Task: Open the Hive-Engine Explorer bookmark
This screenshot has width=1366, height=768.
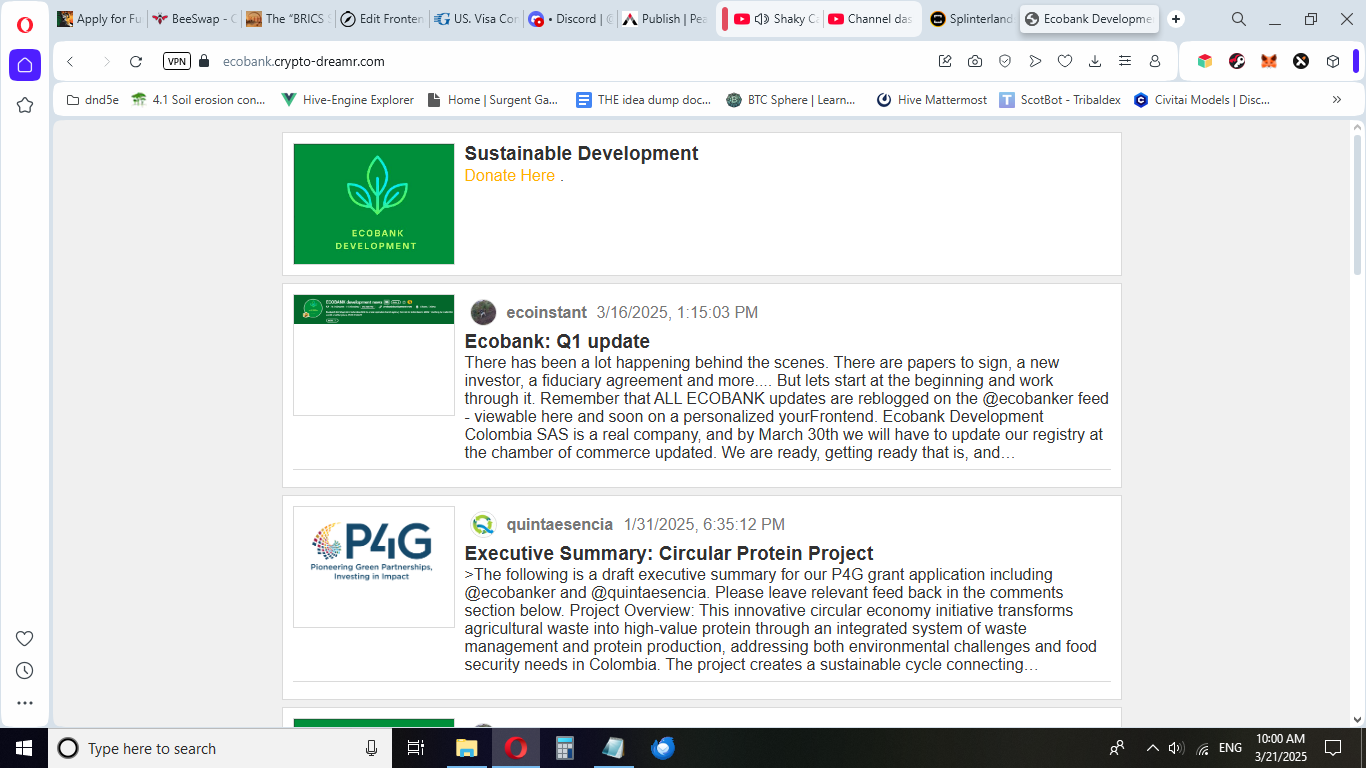Action: pyautogui.click(x=347, y=100)
